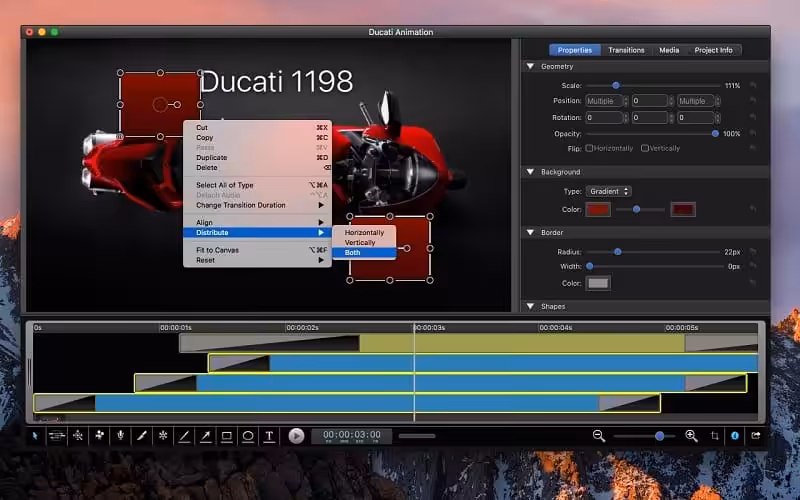Activate the microphone recording tool
This screenshot has height=500, width=800.
pyautogui.click(x=120, y=436)
